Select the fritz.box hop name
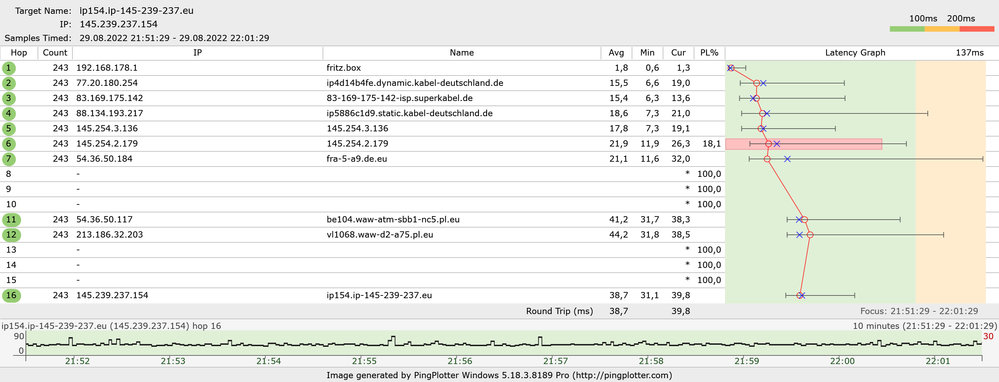This screenshot has width=999, height=382. [x=343, y=67]
